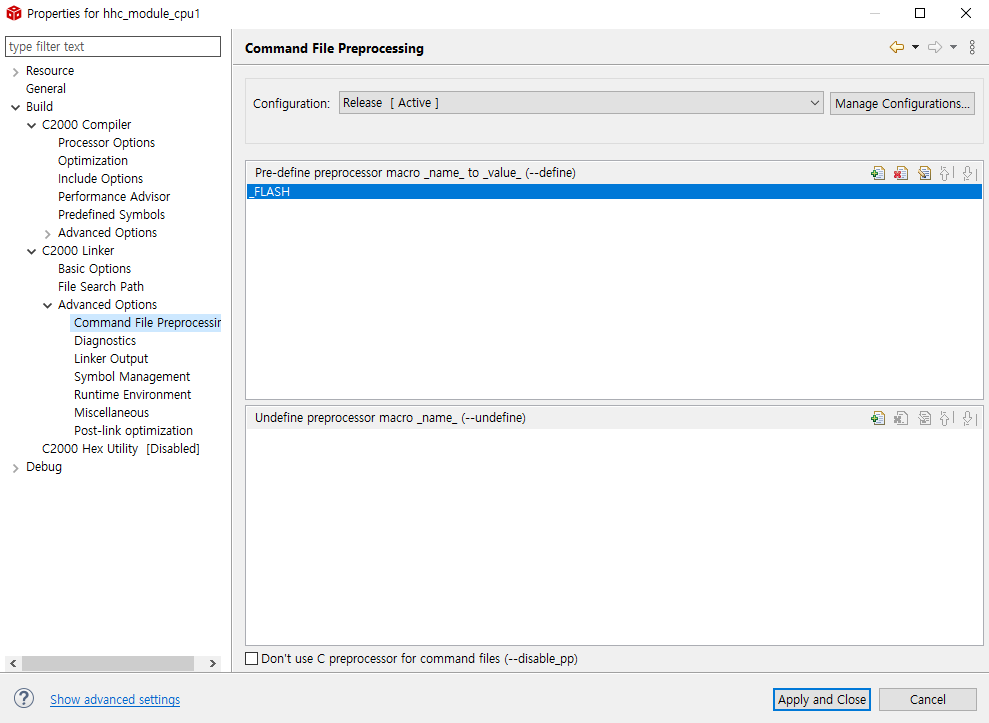Edit button in the --undefine list toolbar
The height and width of the screenshot is (723, 989).
924,418
